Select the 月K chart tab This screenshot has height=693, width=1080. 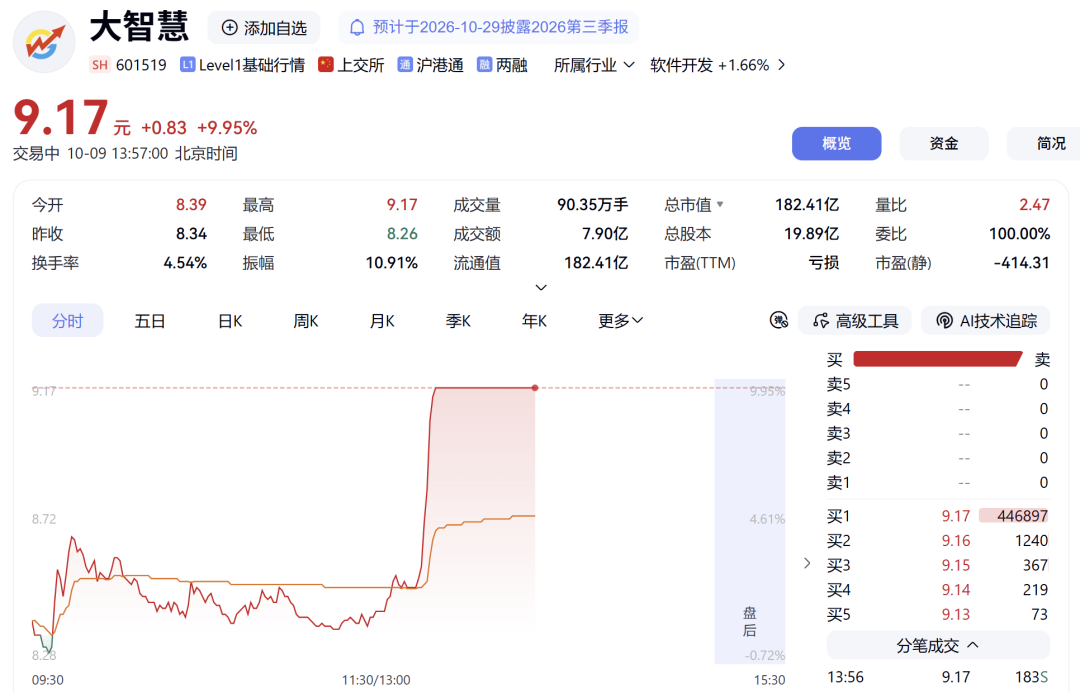[382, 321]
